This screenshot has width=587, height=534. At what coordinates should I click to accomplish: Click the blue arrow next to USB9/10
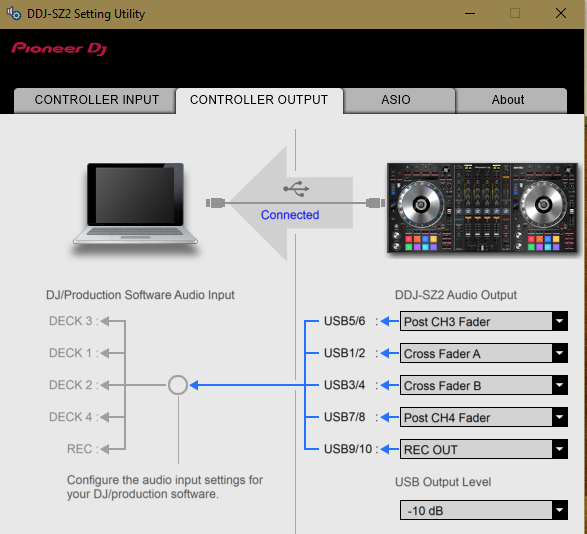pyautogui.click(x=390, y=449)
